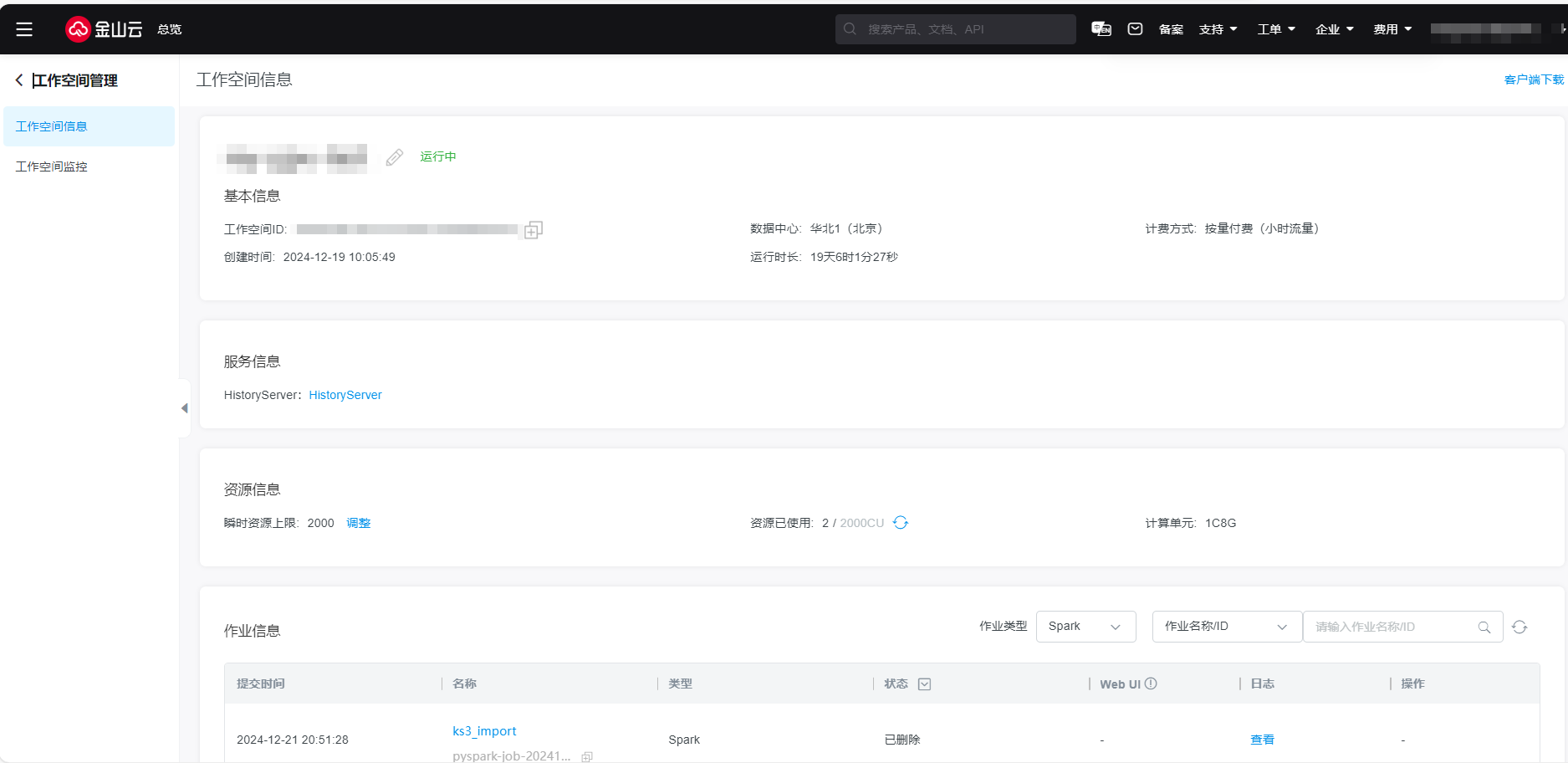Open the 作业名称/ID selector dropdown
Screen dimensions: 1568x763
point(1226,627)
